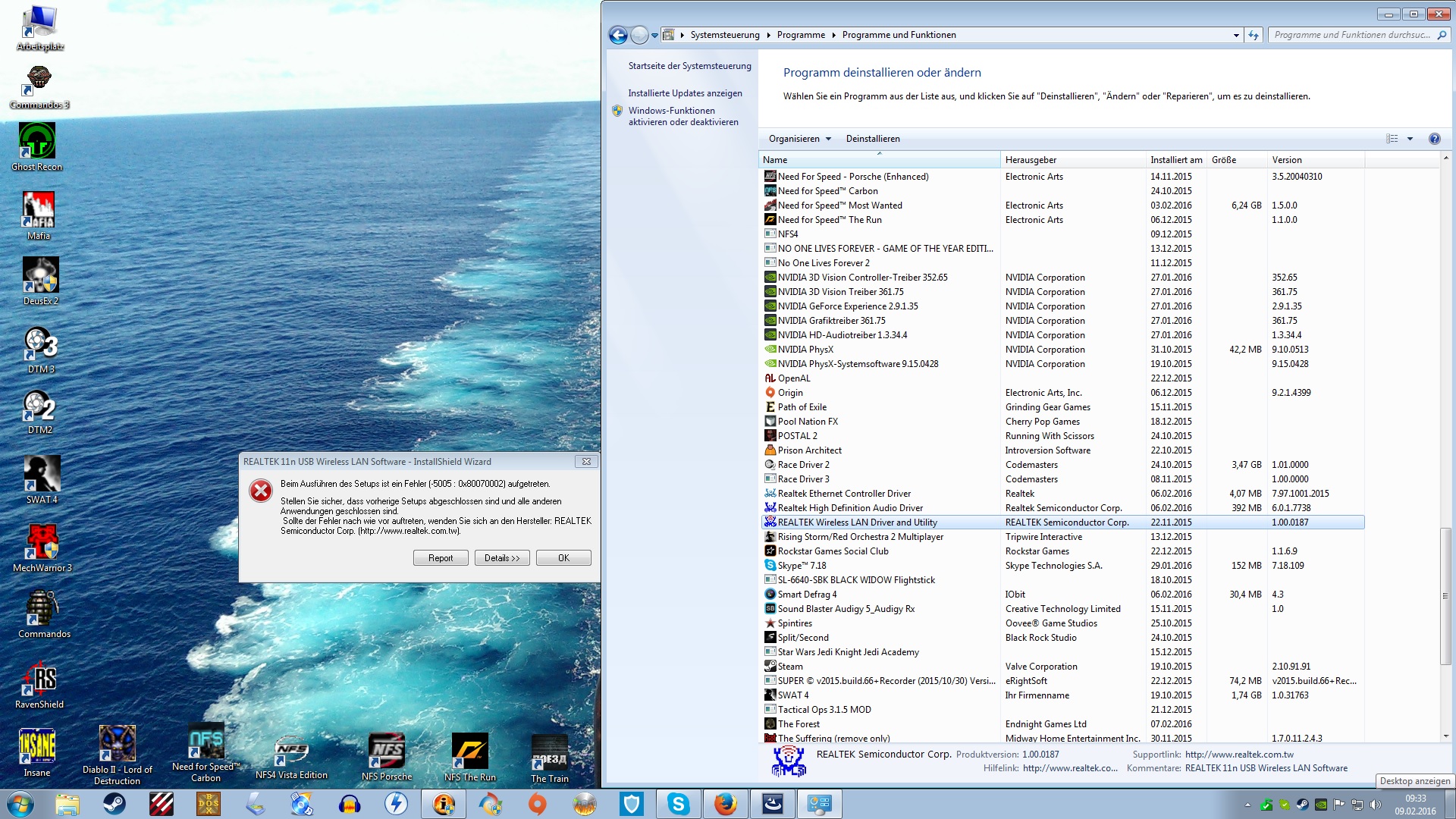Expand the address bar history dropdown
This screenshot has height=819, width=1456.
click(x=1236, y=35)
